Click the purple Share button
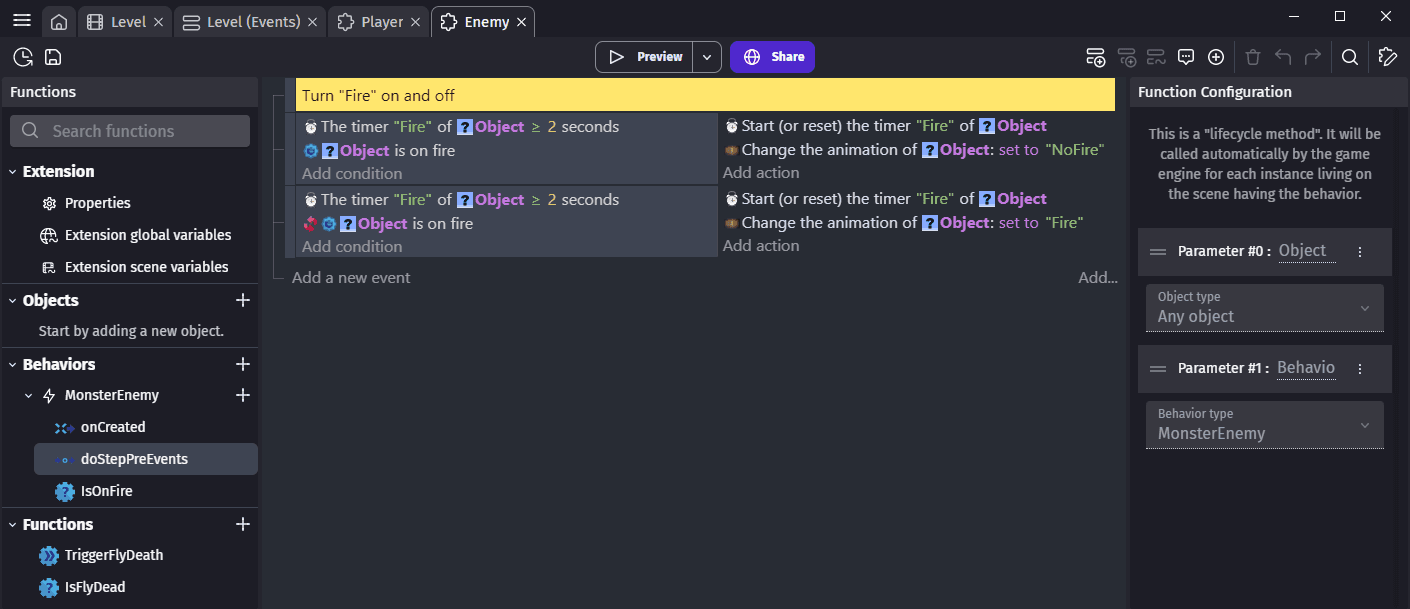 tap(772, 57)
